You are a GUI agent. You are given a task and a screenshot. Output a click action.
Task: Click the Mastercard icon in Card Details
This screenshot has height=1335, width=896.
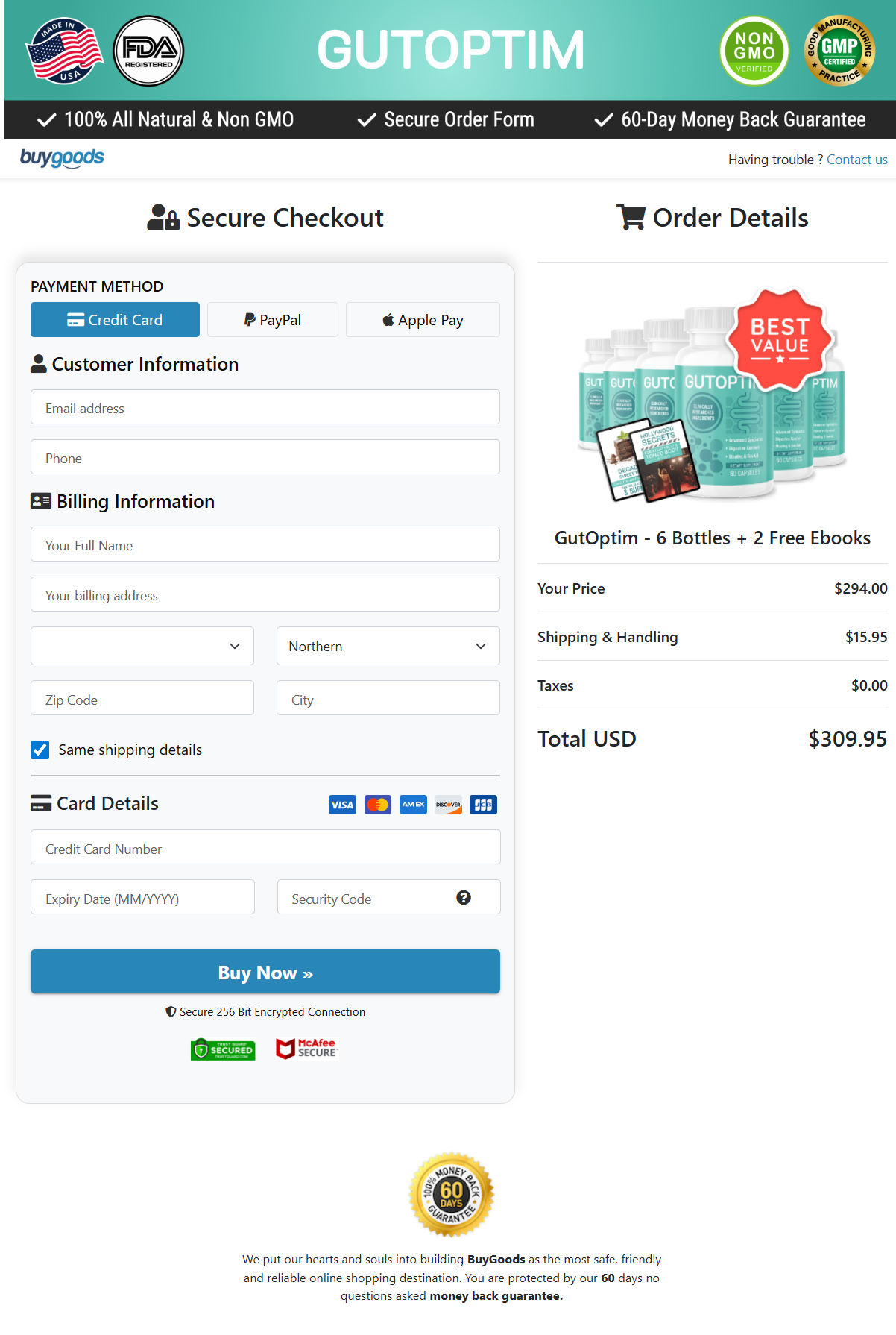tap(377, 804)
